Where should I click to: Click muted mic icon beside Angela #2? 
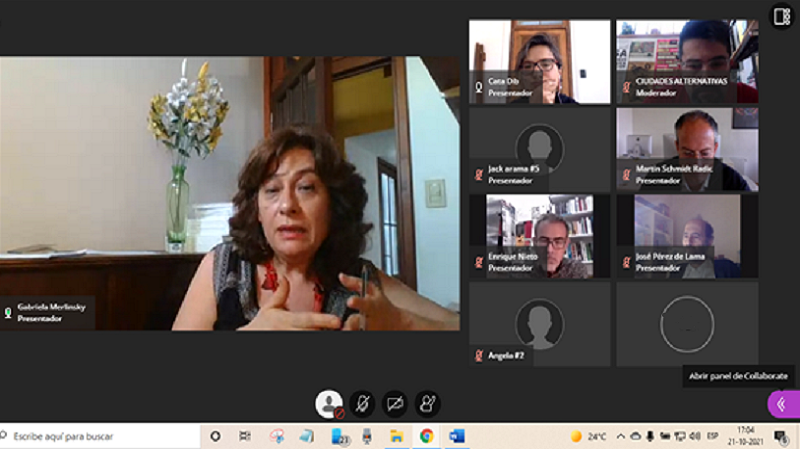479,356
